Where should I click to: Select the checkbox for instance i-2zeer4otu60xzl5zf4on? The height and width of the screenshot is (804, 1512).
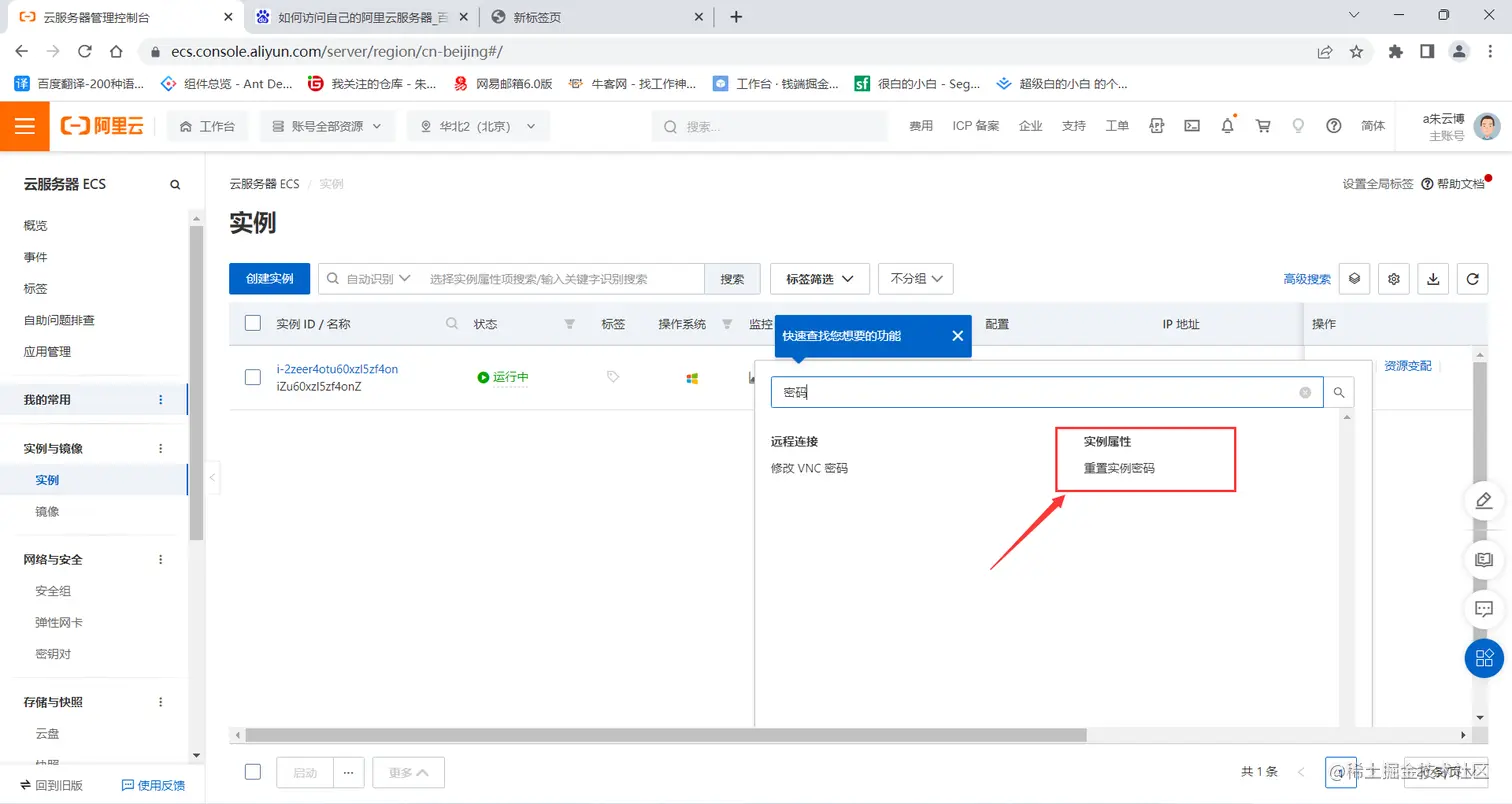pyautogui.click(x=253, y=377)
